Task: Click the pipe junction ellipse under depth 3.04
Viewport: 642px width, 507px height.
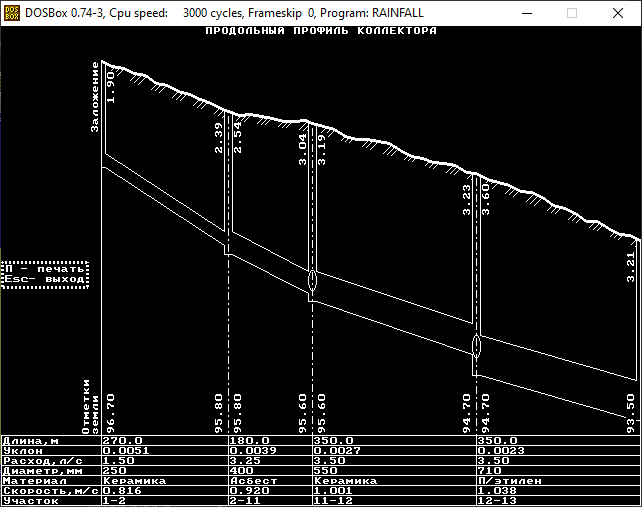Action: pyautogui.click(x=312, y=281)
